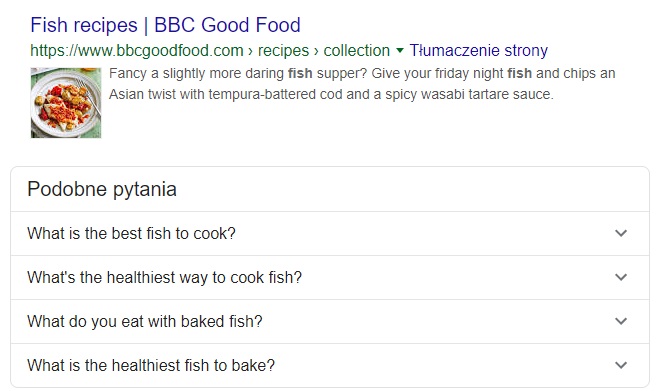Open question 'What do you eat with baked fish?'
661x391 pixels.
click(x=145, y=321)
